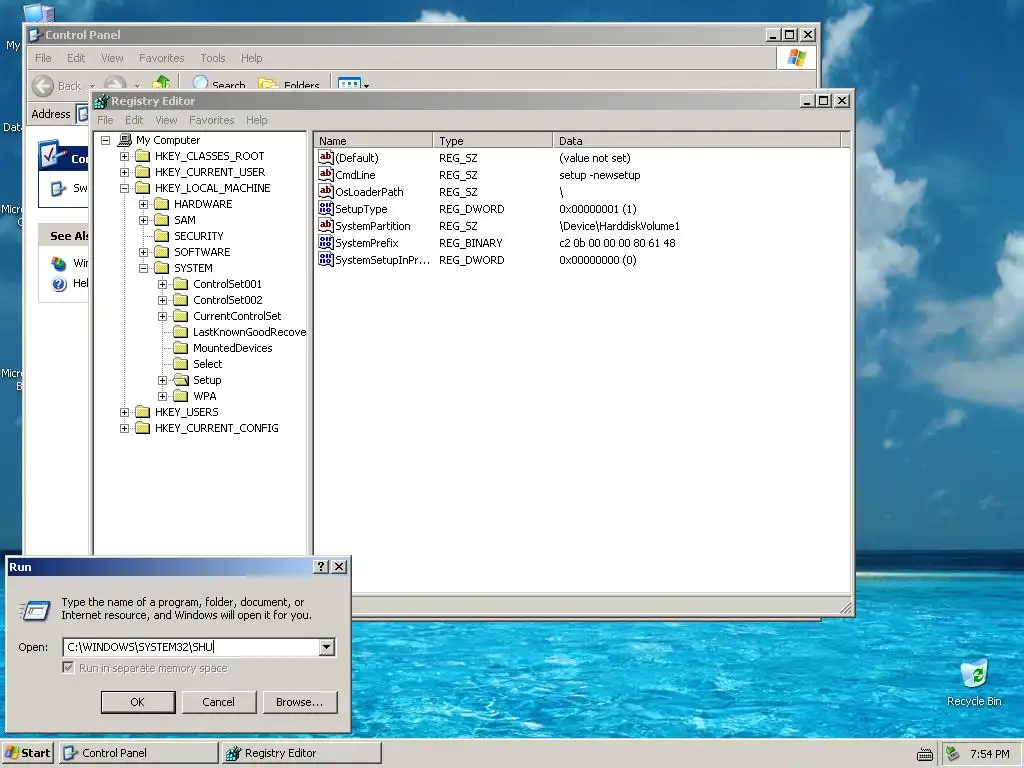Select the HKEY_CURRENT_CONFIG hive label
This screenshot has height=768, width=1024.
(x=217, y=428)
